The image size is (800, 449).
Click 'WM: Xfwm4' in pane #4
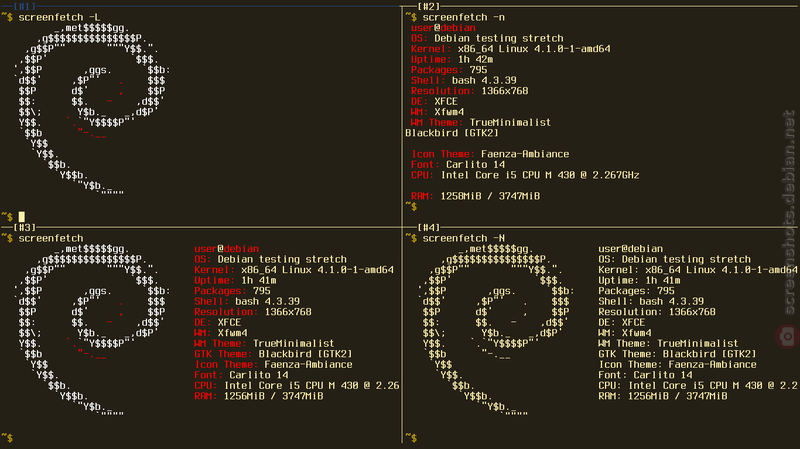pyautogui.click(x=624, y=333)
